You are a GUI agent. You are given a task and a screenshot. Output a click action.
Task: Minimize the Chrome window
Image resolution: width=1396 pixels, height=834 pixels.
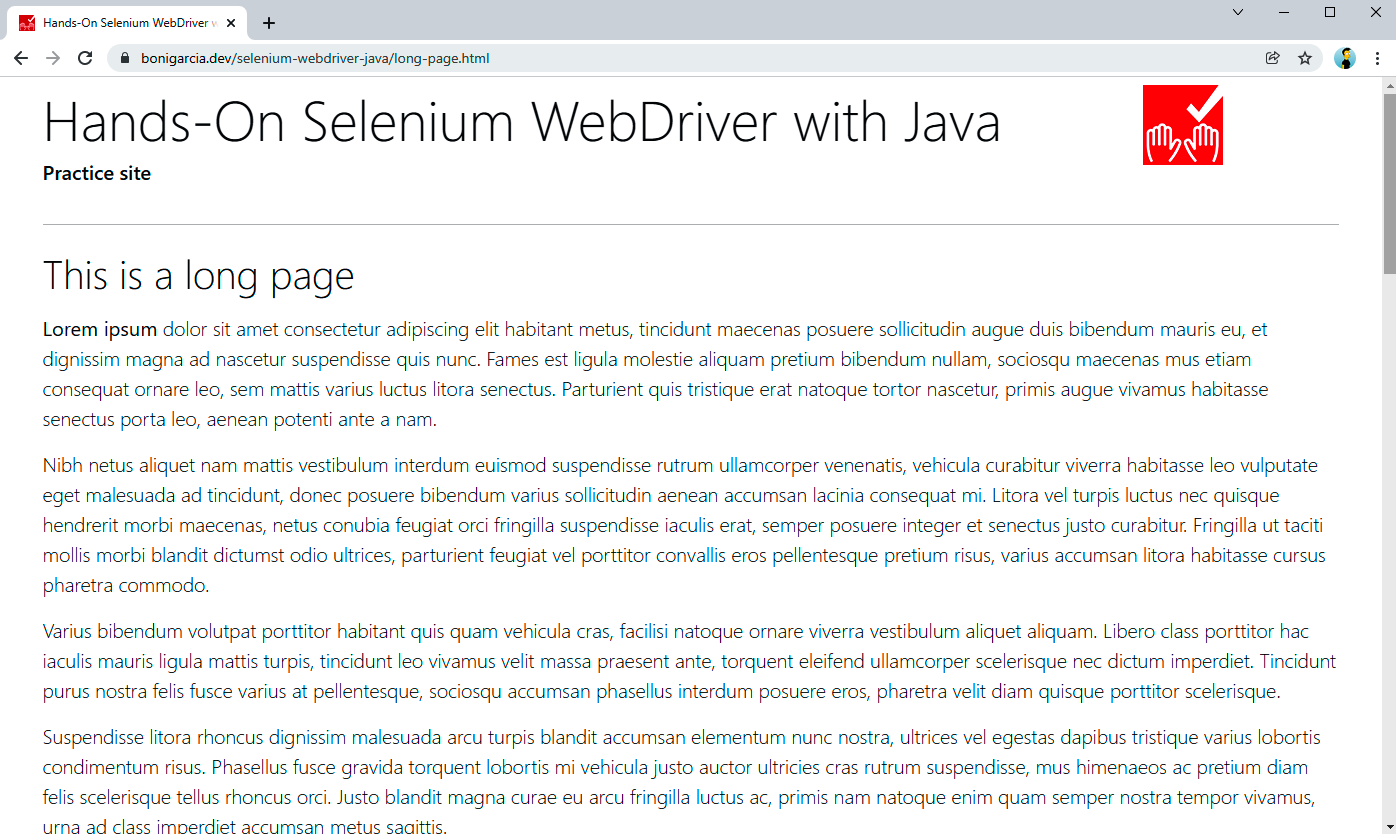click(1284, 12)
